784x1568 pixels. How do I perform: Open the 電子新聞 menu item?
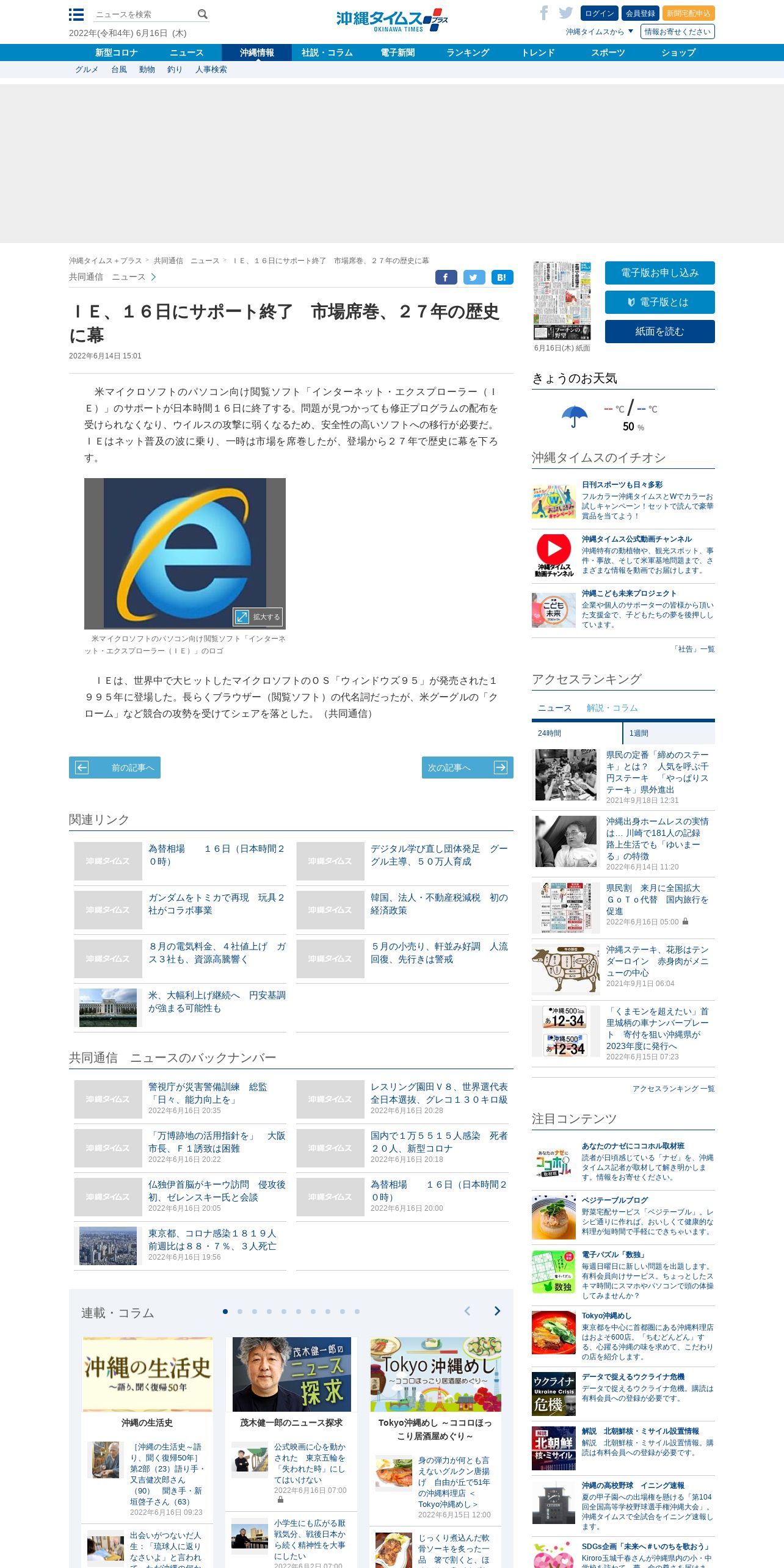[397, 53]
